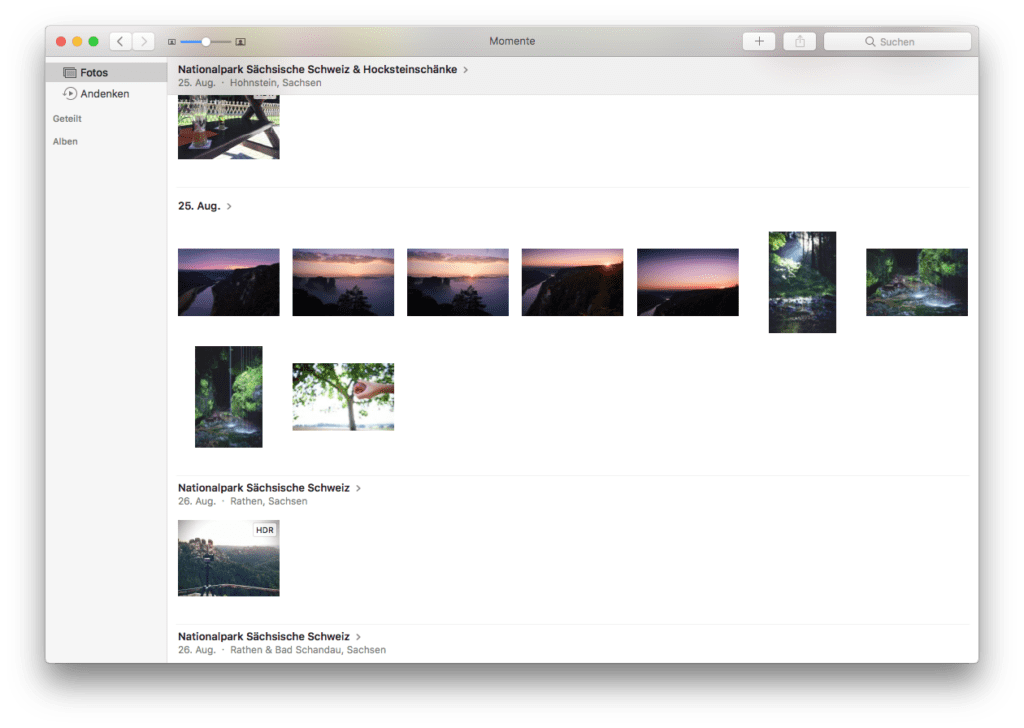The height and width of the screenshot is (728, 1024).
Task: Open Nationalpark Sächsische Schweiz moment in Rathen, Sachsen
Action: coord(264,488)
